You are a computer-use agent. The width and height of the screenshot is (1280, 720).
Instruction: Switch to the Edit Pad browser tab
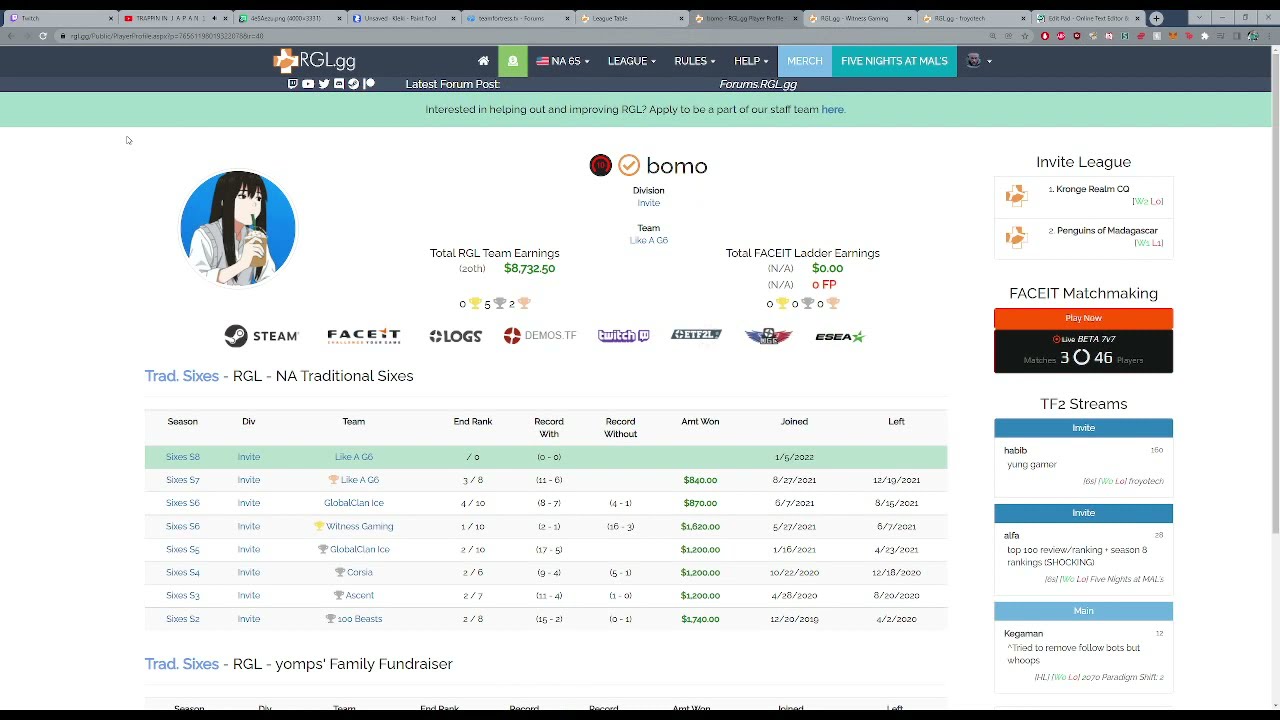(1088, 18)
